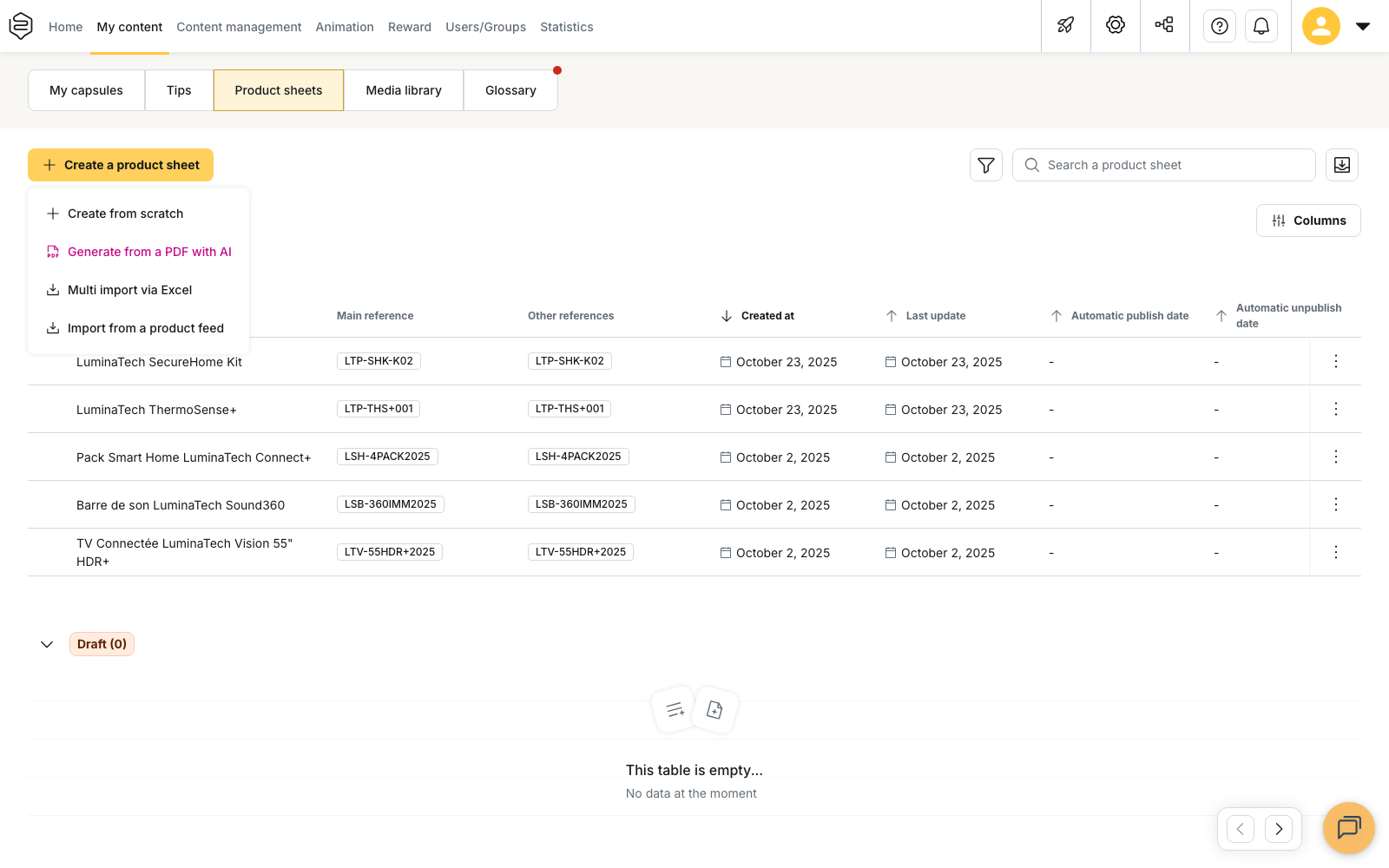Collapse the Draft (0) section chevron
The image size is (1389, 868).
(x=47, y=644)
